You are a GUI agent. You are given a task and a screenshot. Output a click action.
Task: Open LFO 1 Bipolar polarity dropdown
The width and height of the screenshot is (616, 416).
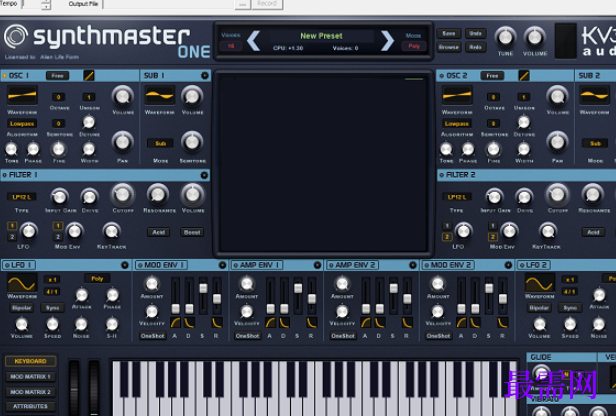coord(21,308)
